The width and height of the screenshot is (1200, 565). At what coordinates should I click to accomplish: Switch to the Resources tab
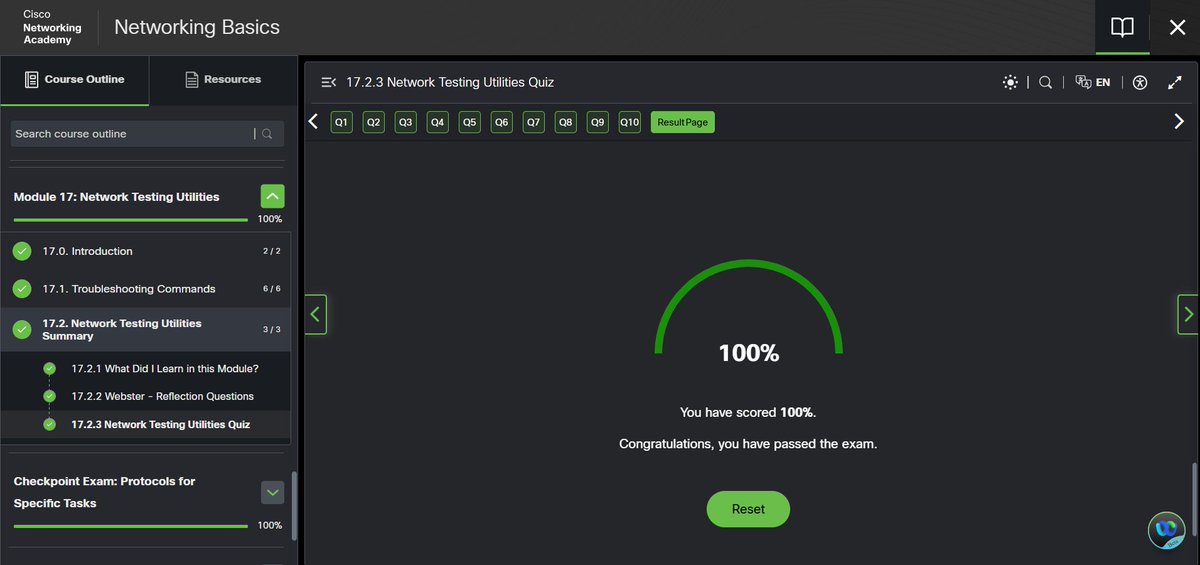[223, 79]
